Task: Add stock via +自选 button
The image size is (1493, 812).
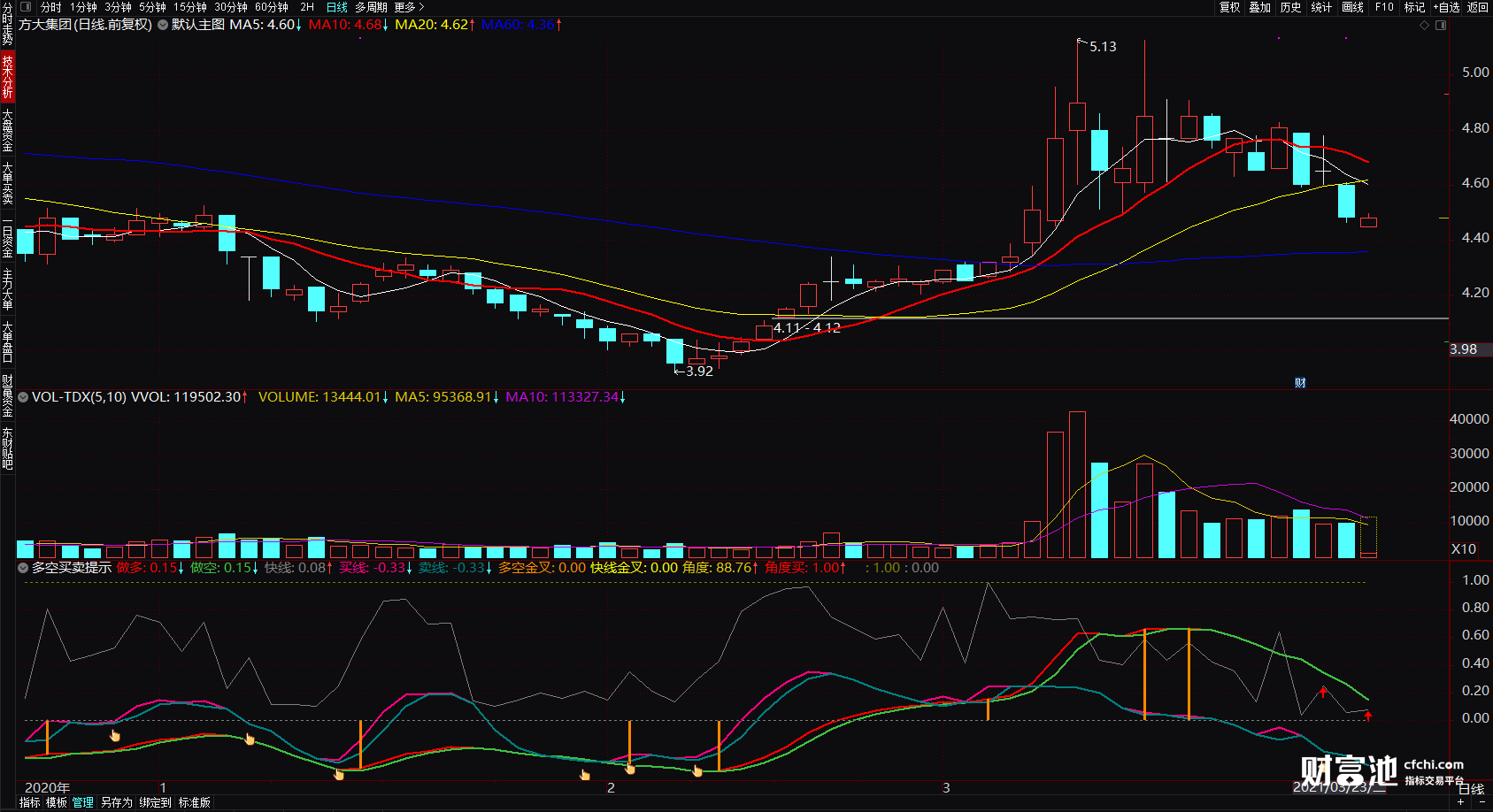Action: (1446, 7)
